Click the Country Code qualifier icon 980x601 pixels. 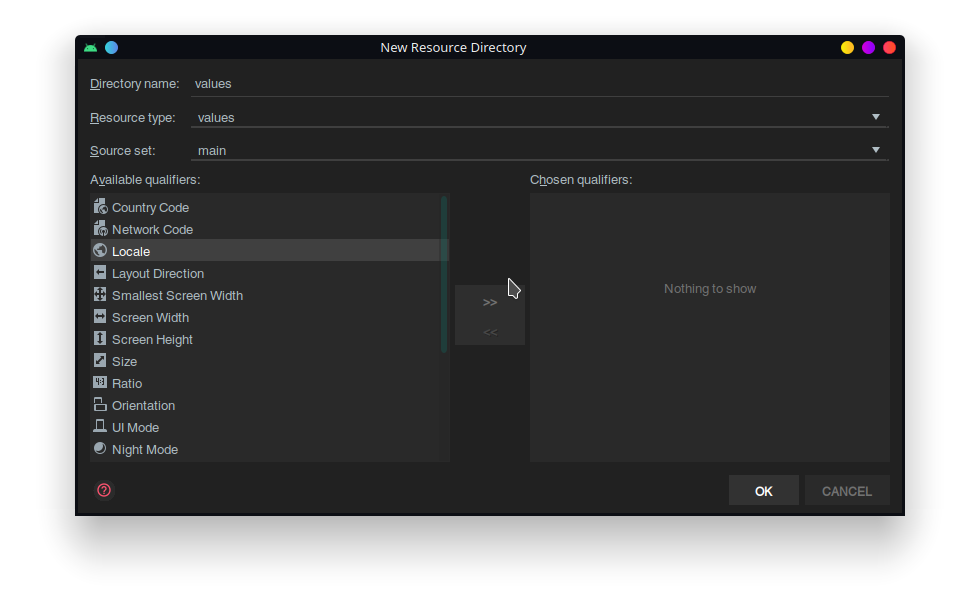(100, 206)
